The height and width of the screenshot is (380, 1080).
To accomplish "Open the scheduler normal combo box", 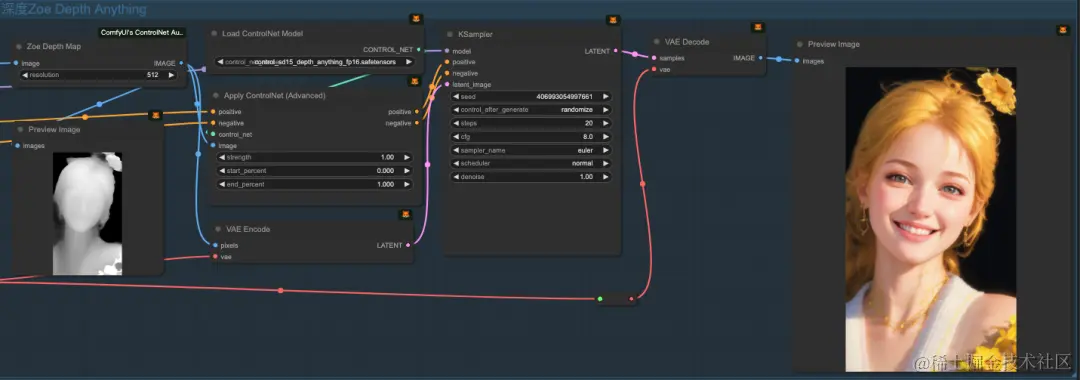I will pyautogui.click(x=530, y=163).
